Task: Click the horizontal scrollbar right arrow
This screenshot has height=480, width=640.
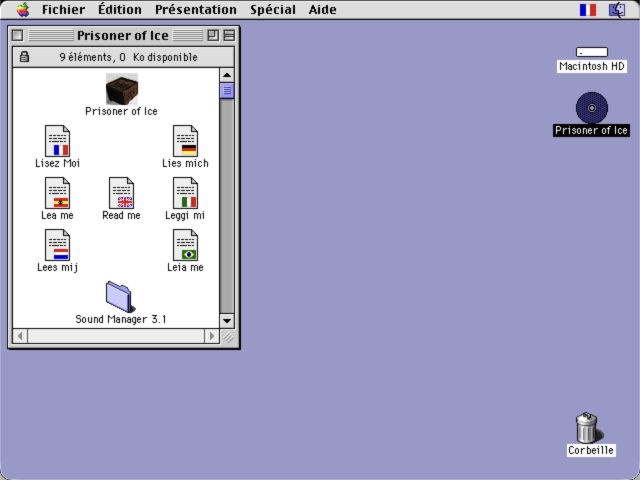Action: [212, 336]
